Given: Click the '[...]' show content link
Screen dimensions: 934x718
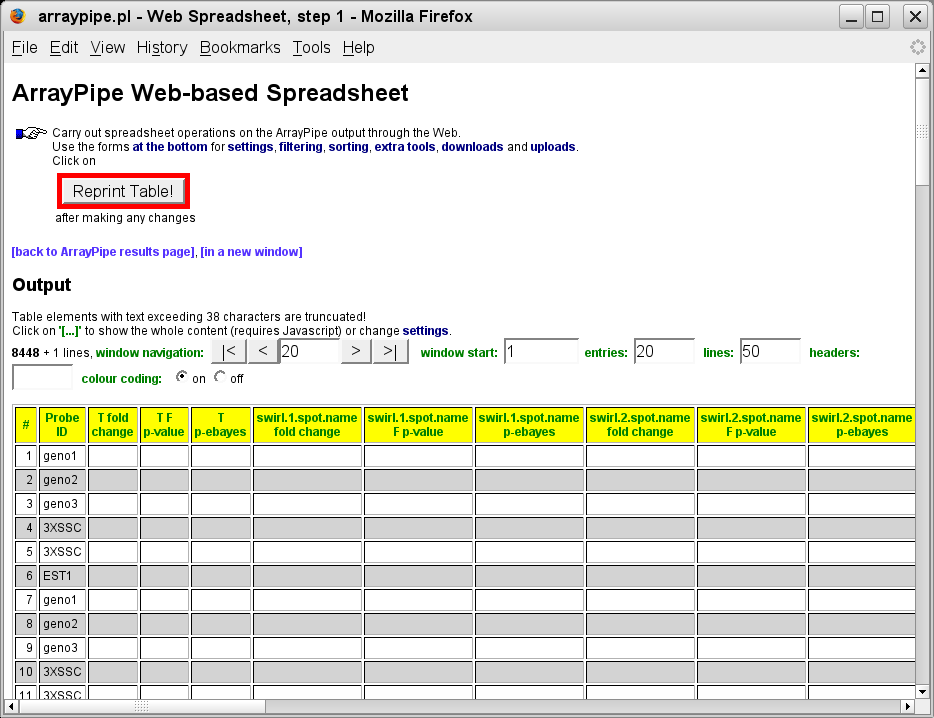Looking at the screenshot, I should [x=70, y=331].
